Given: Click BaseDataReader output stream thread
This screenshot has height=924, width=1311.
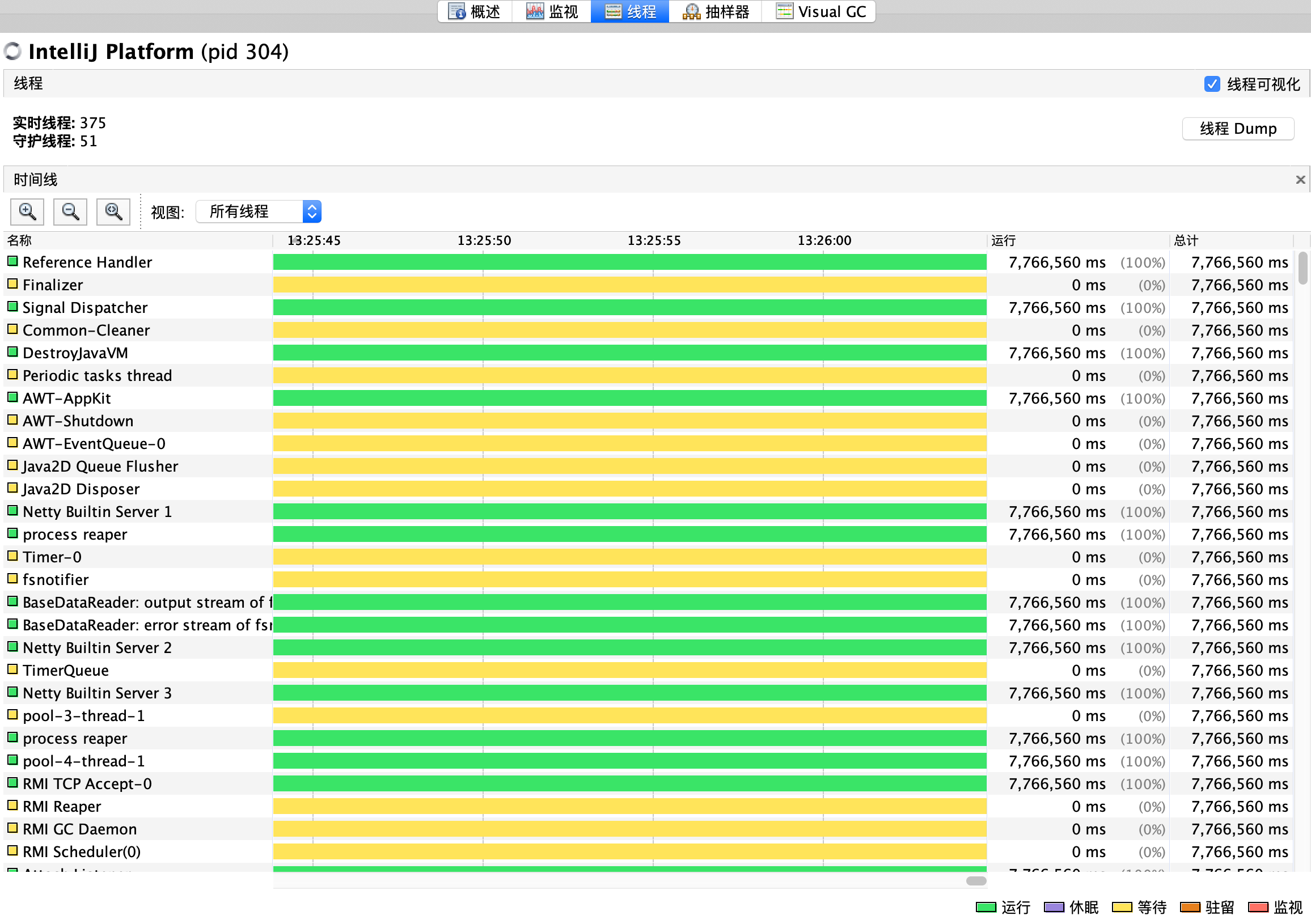Looking at the screenshot, I should [147, 603].
